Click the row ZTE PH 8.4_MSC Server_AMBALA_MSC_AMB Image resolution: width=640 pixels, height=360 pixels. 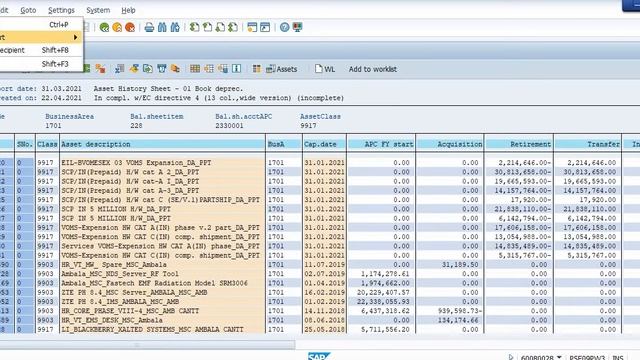(x=320, y=292)
